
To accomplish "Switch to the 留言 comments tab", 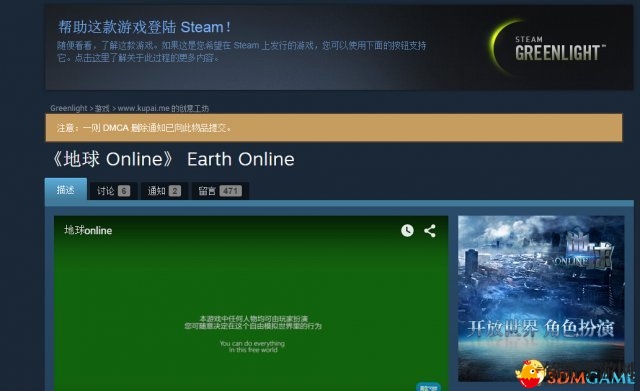I will [220, 191].
